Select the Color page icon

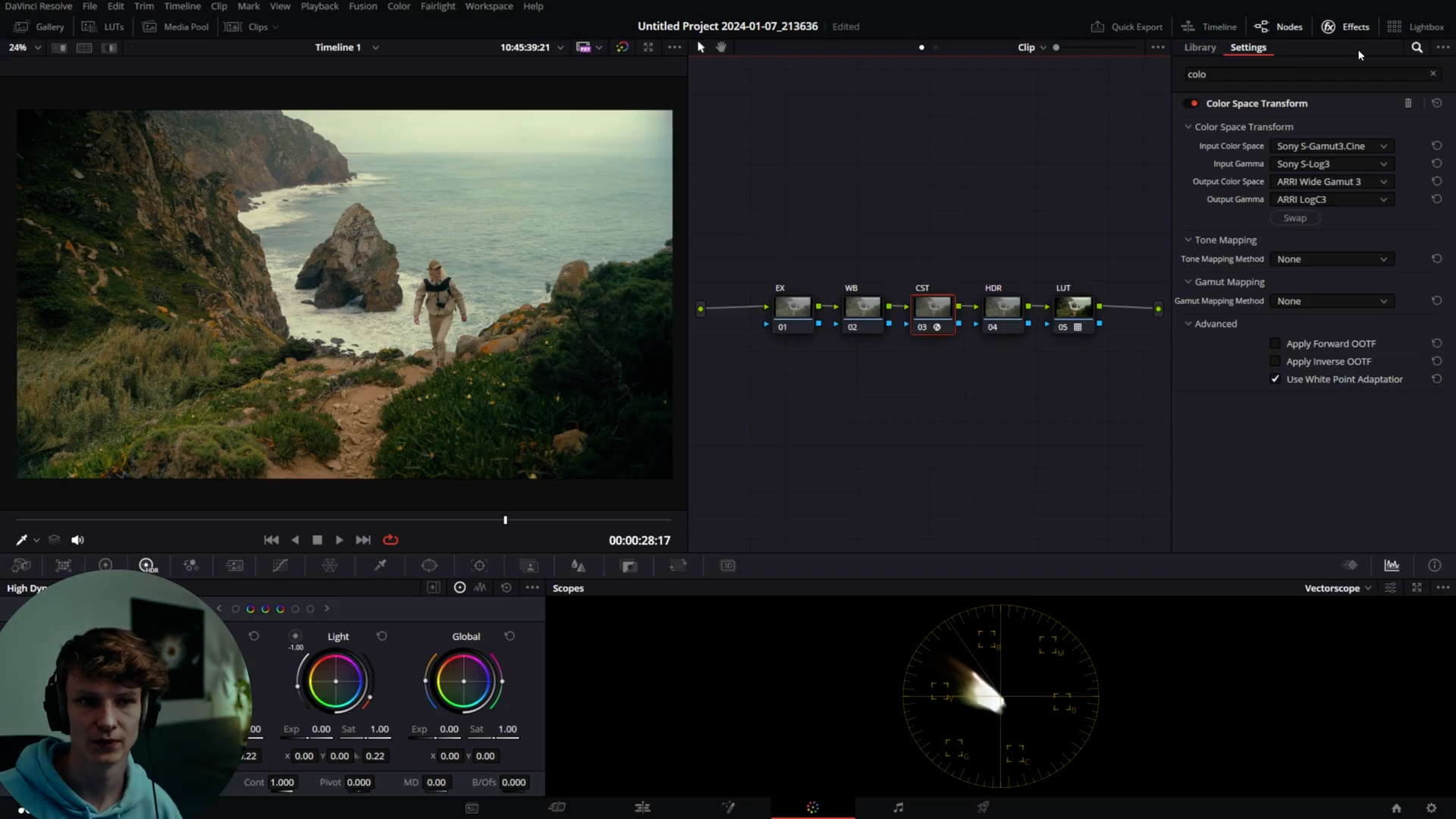tap(813, 807)
